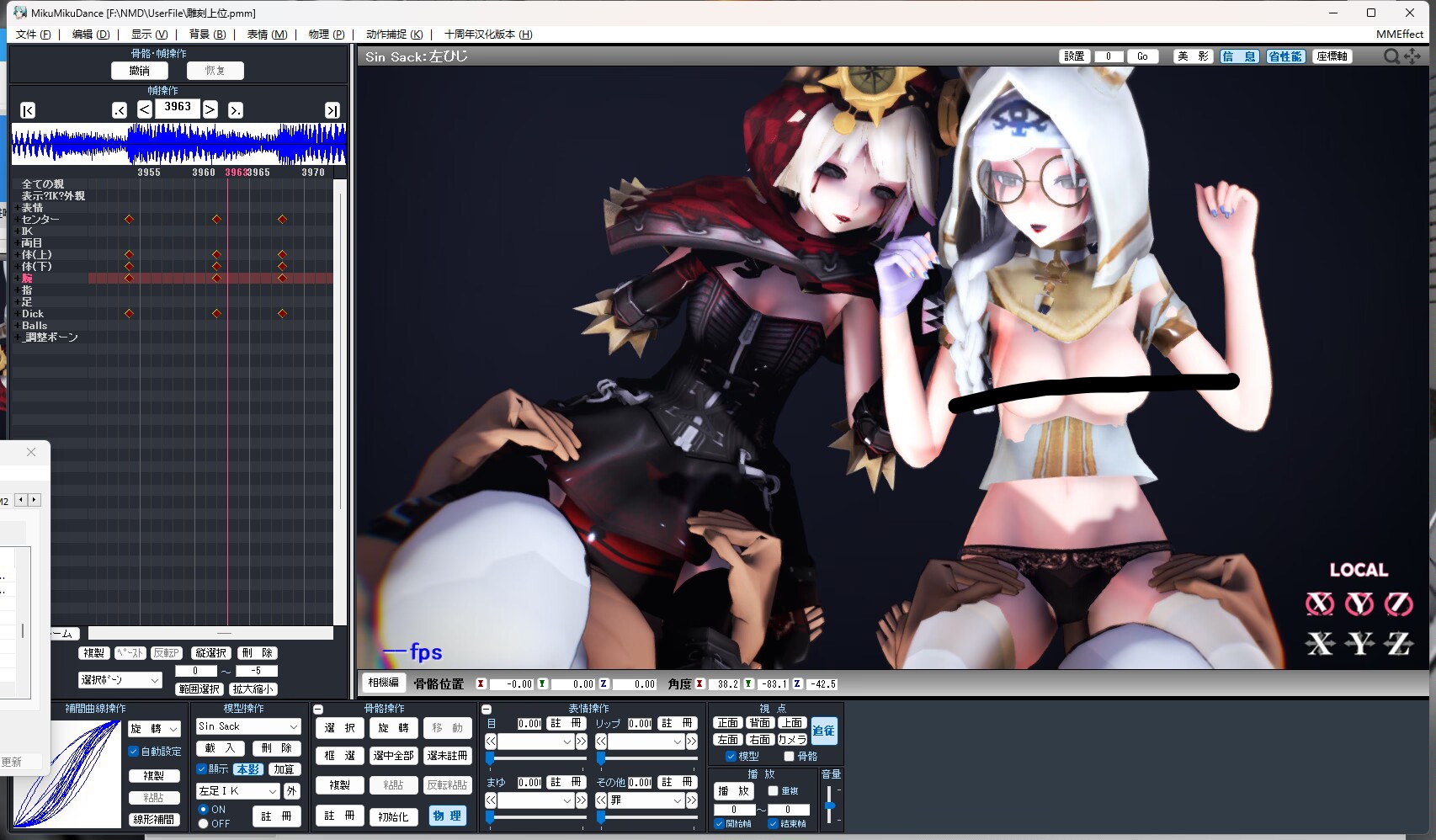
Task: Click next morph arrow for 目
Action: coord(581,742)
